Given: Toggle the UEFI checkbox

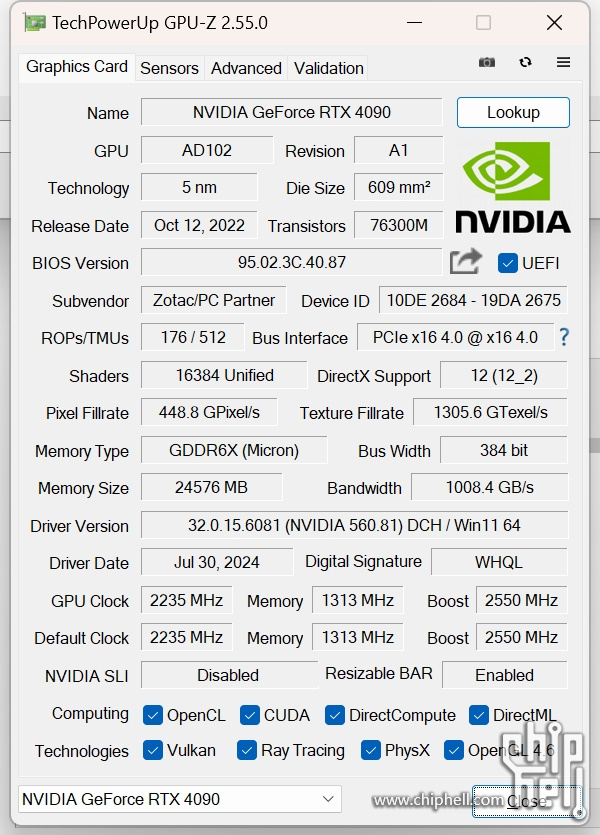Looking at the screenshot, I should 507,263.
